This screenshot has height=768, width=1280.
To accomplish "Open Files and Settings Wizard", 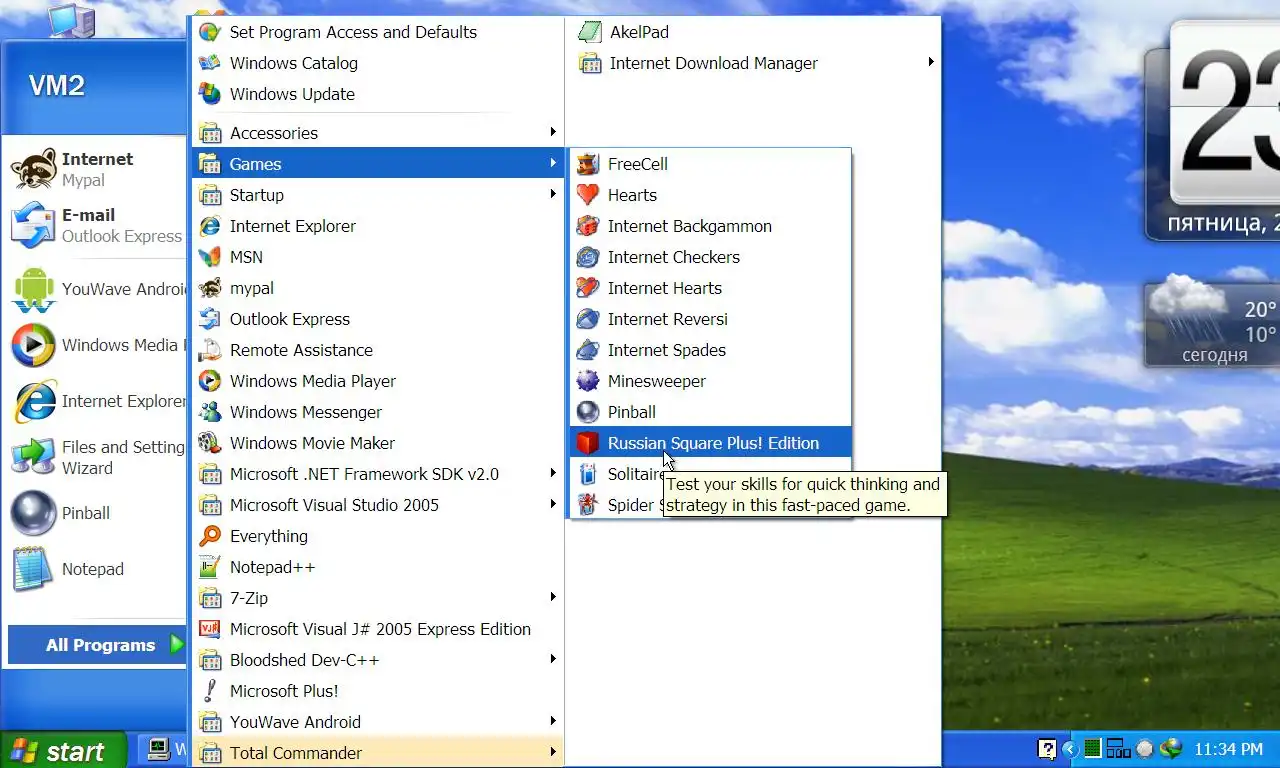I will (96, 457).
